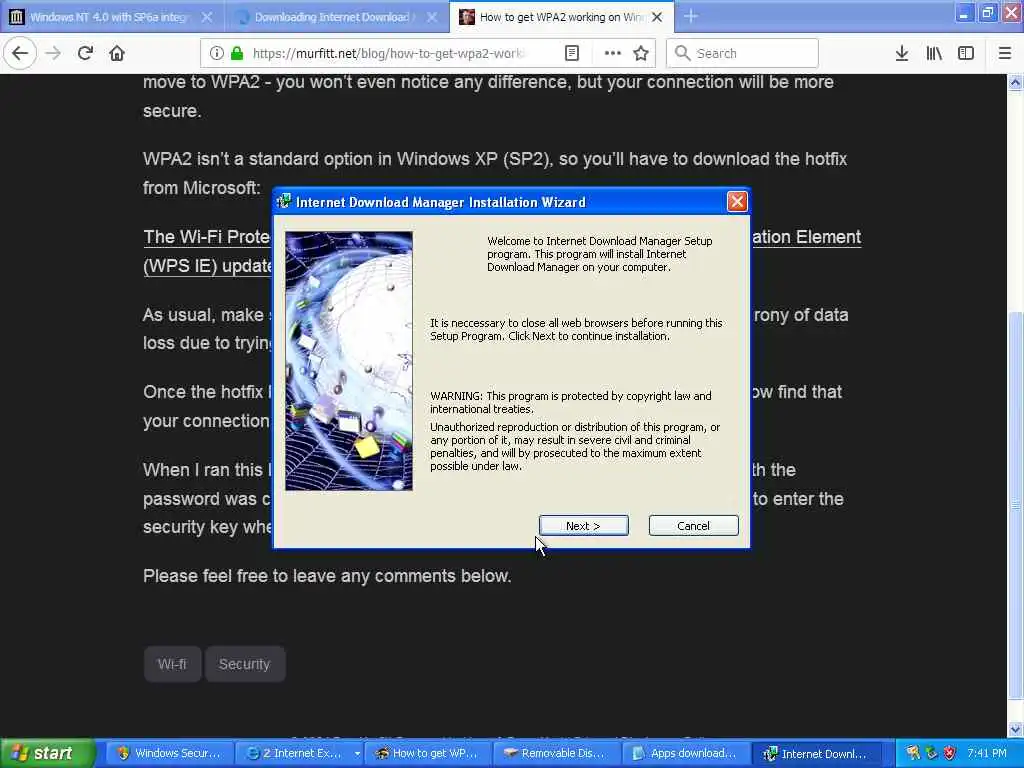Reload the current page
This screenshot has width=1024, height=768.
pyautogui.click(x=85, y=54)
